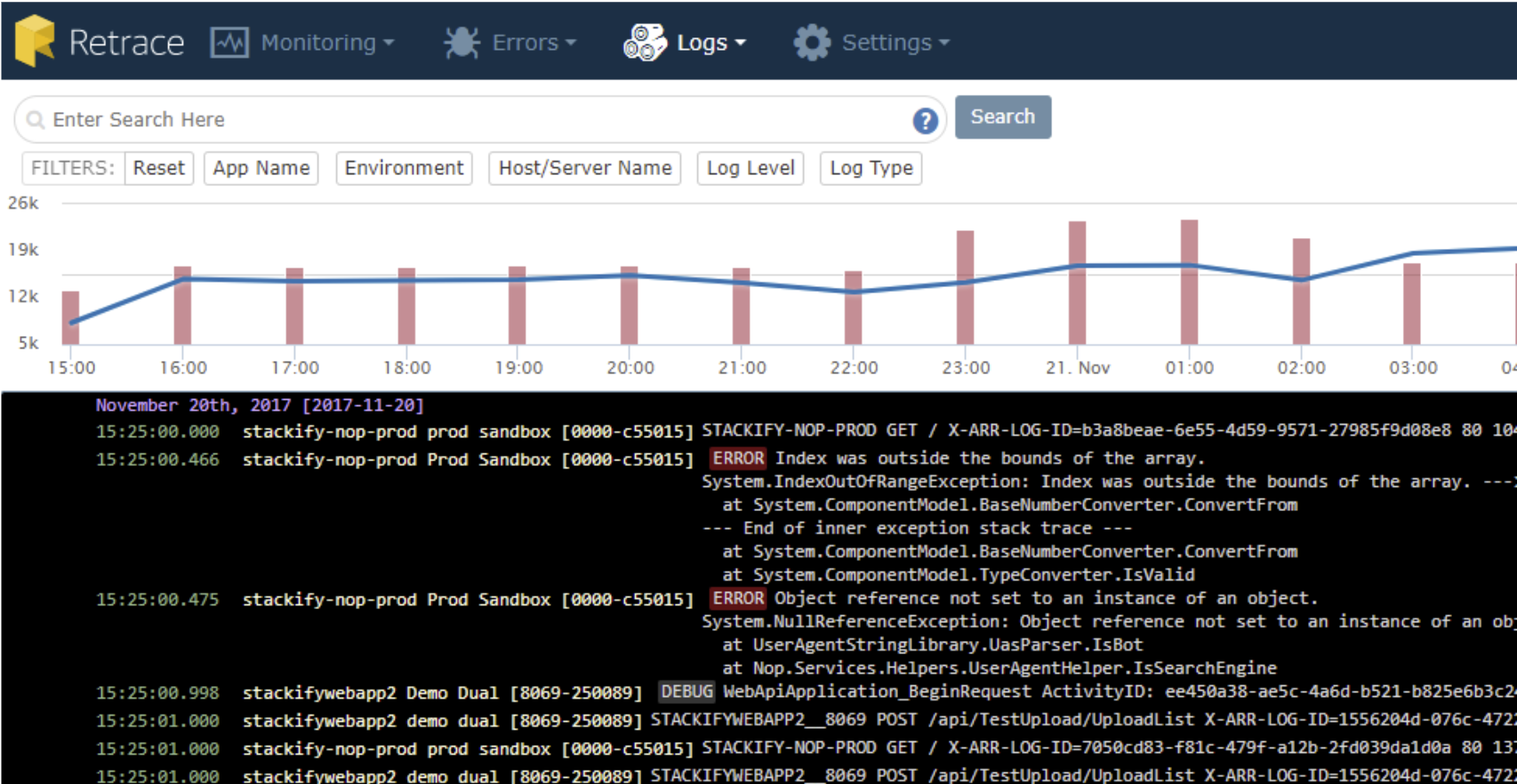Open the Host/Server Name filter
Image resolution: width=1517 pixels, height=784 pixels.
[x=585, y=168]
